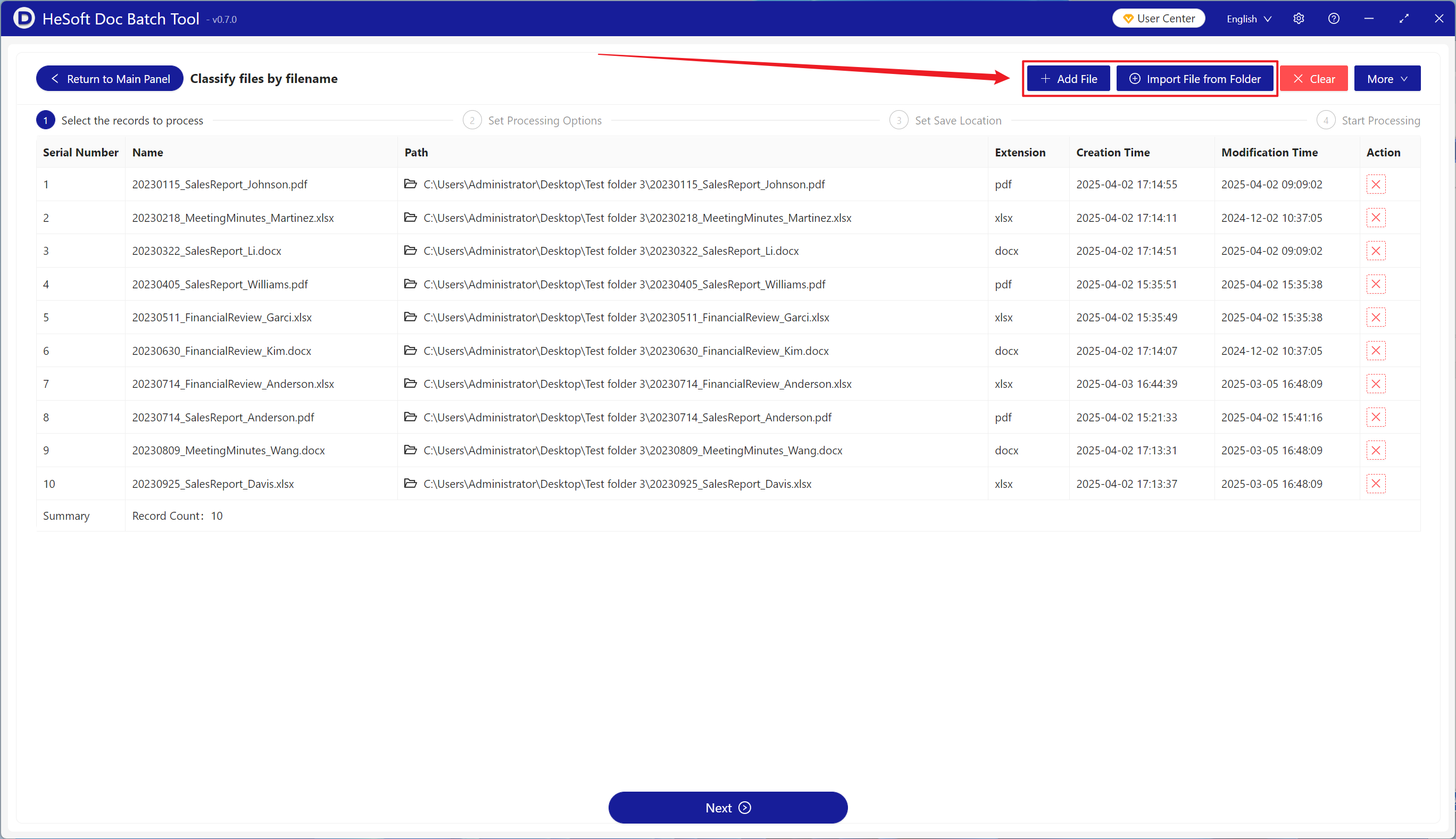
Task: Open the User Center
Action: [1158, 19]
